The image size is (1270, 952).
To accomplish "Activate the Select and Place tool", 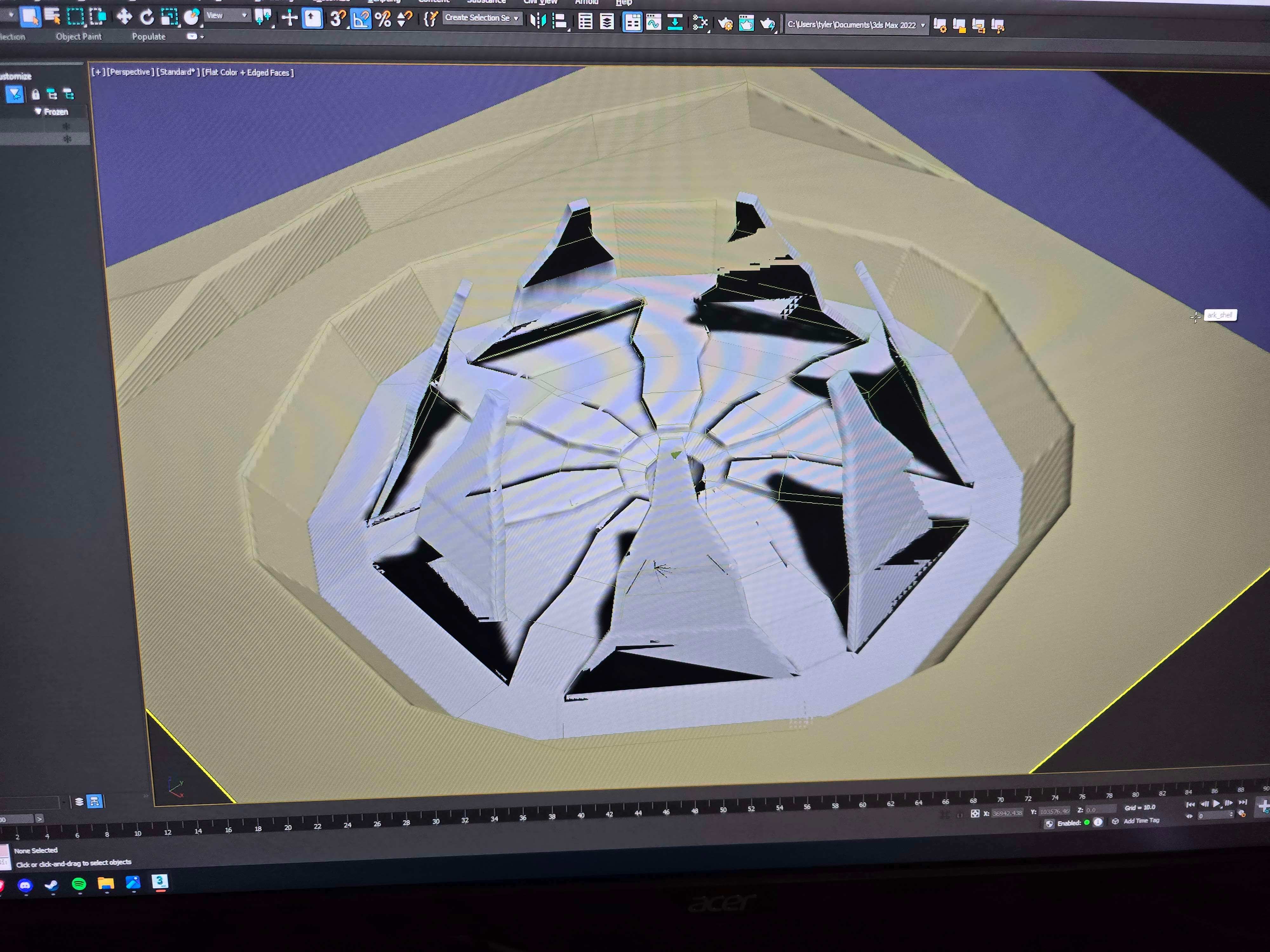I will (192, 17).
